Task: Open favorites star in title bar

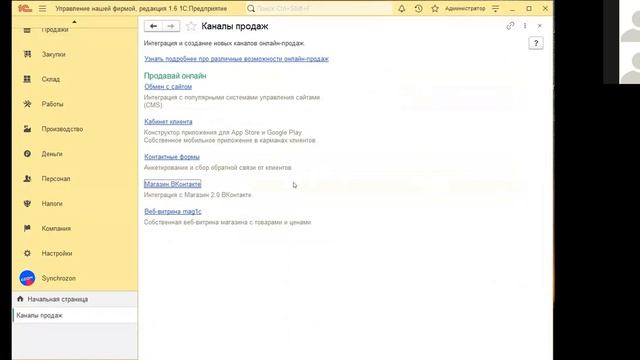Action: click(x=435, y=8)
